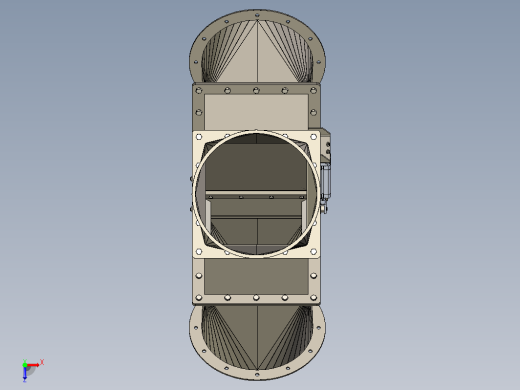The height and width of the screenshot is (390, 520).
Task: Click the blue Z axis arrow of the triad
Action: [25, 374]
